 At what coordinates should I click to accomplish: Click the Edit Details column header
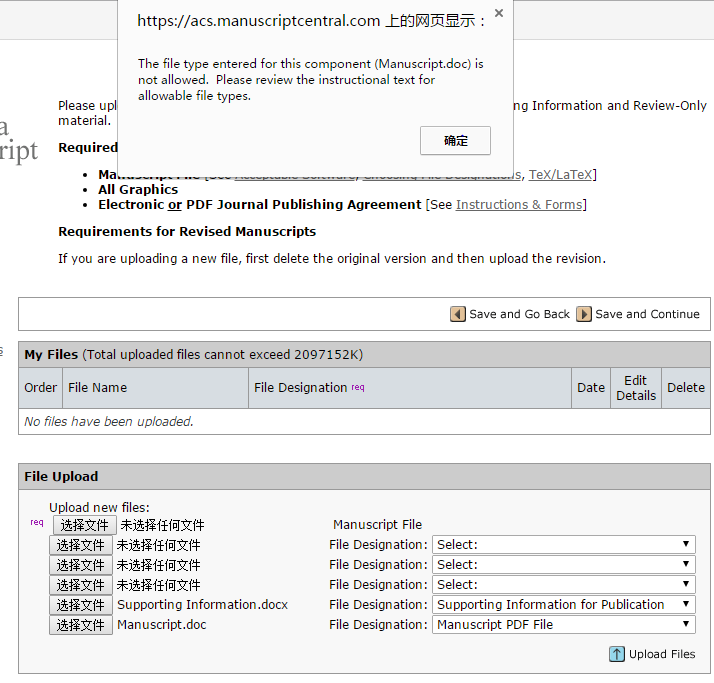(636, 388)
